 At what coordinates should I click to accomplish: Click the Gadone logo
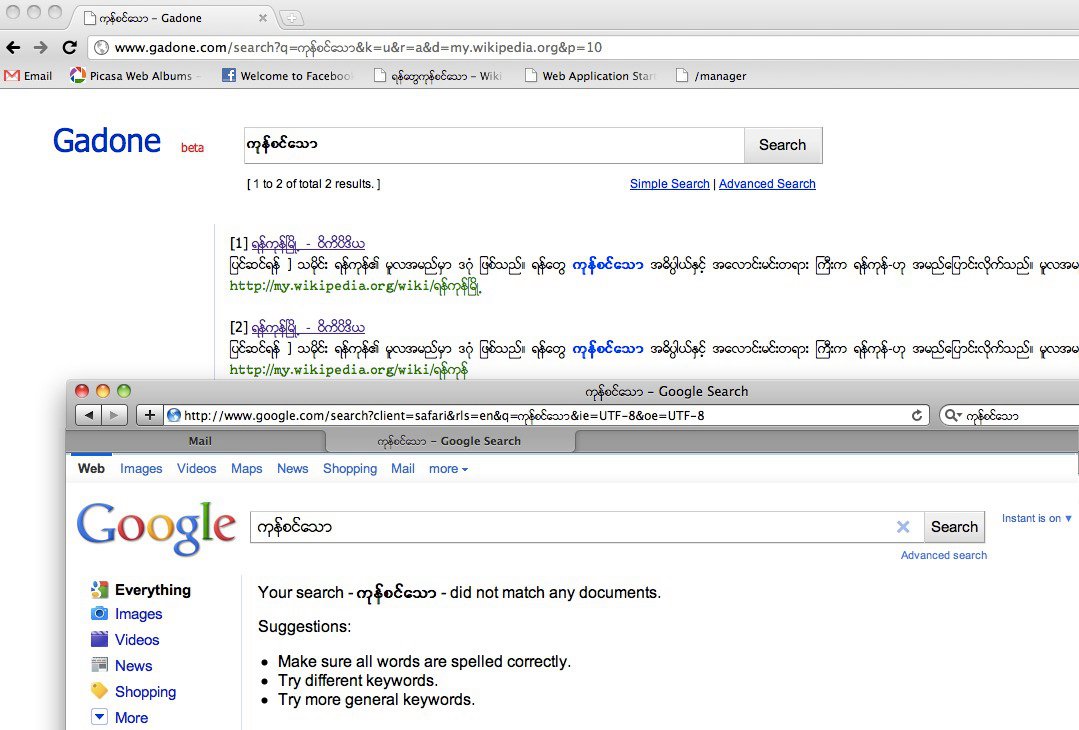click(107, 141)
